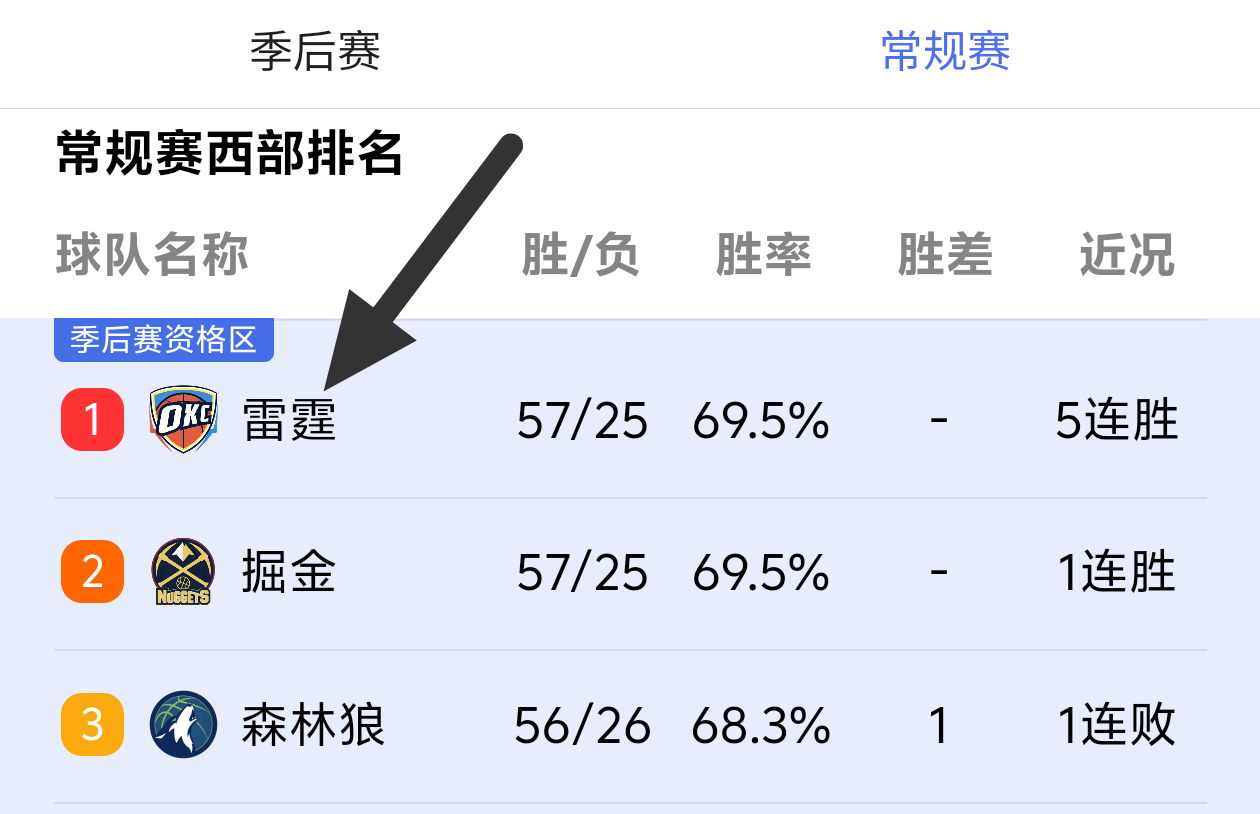The image size is (1260, 814).
Task: Sort by the 胜差 column header
Action: (x=945, y=256)
